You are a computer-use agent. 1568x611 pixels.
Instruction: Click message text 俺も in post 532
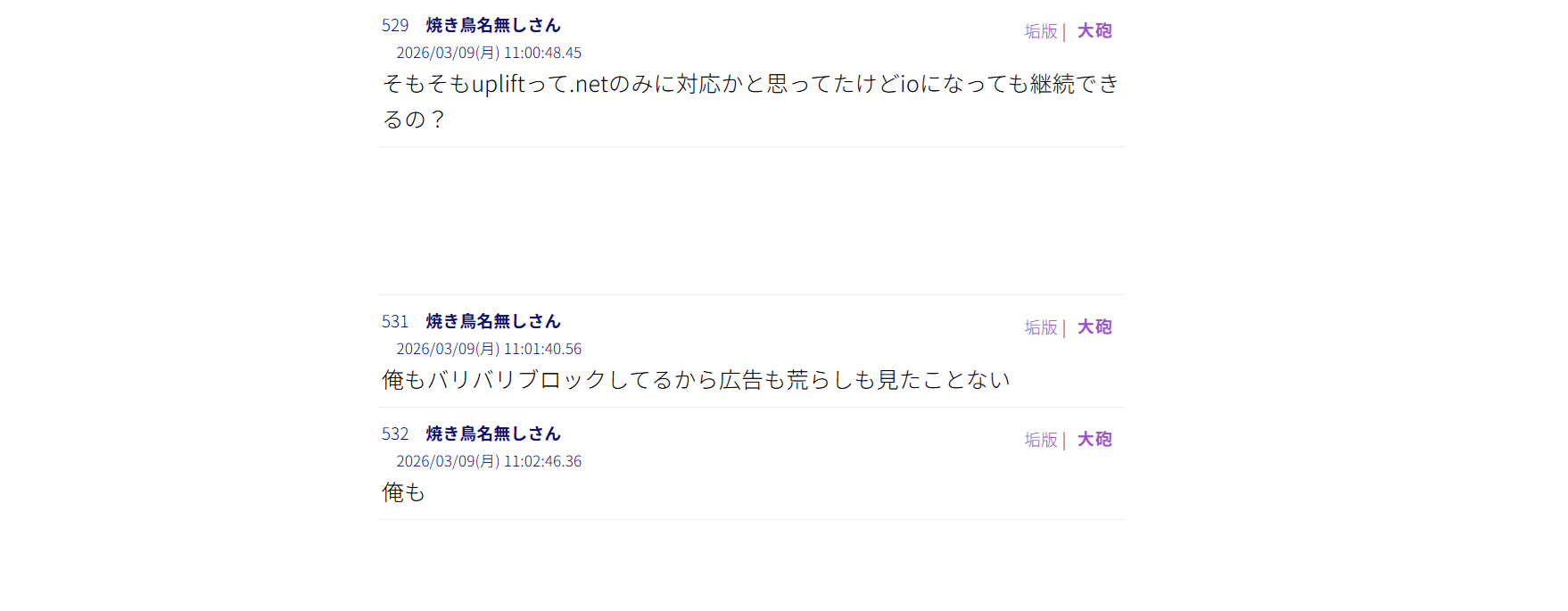click(404, 493)
